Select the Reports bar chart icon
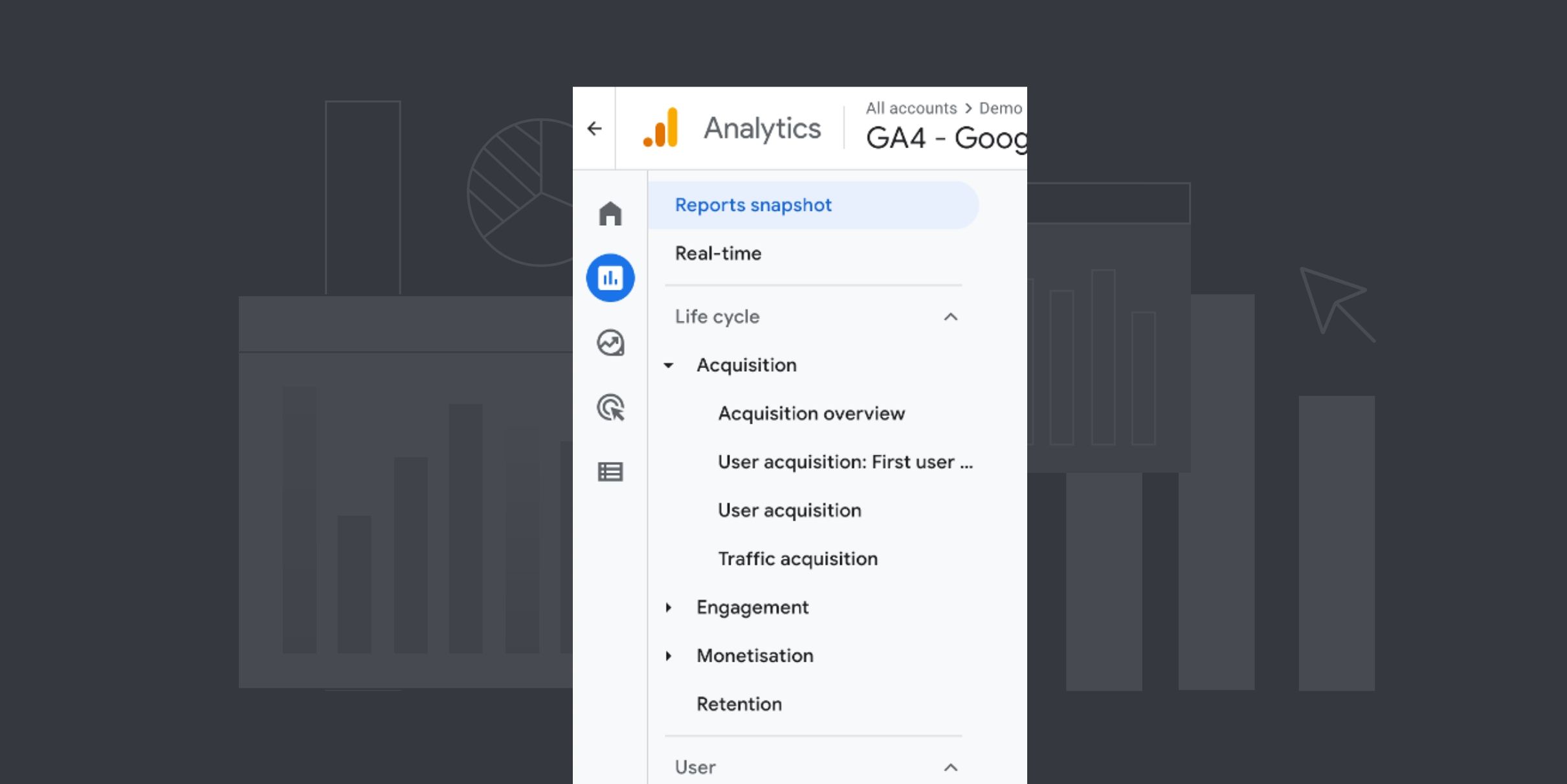 tap(610, 278)
